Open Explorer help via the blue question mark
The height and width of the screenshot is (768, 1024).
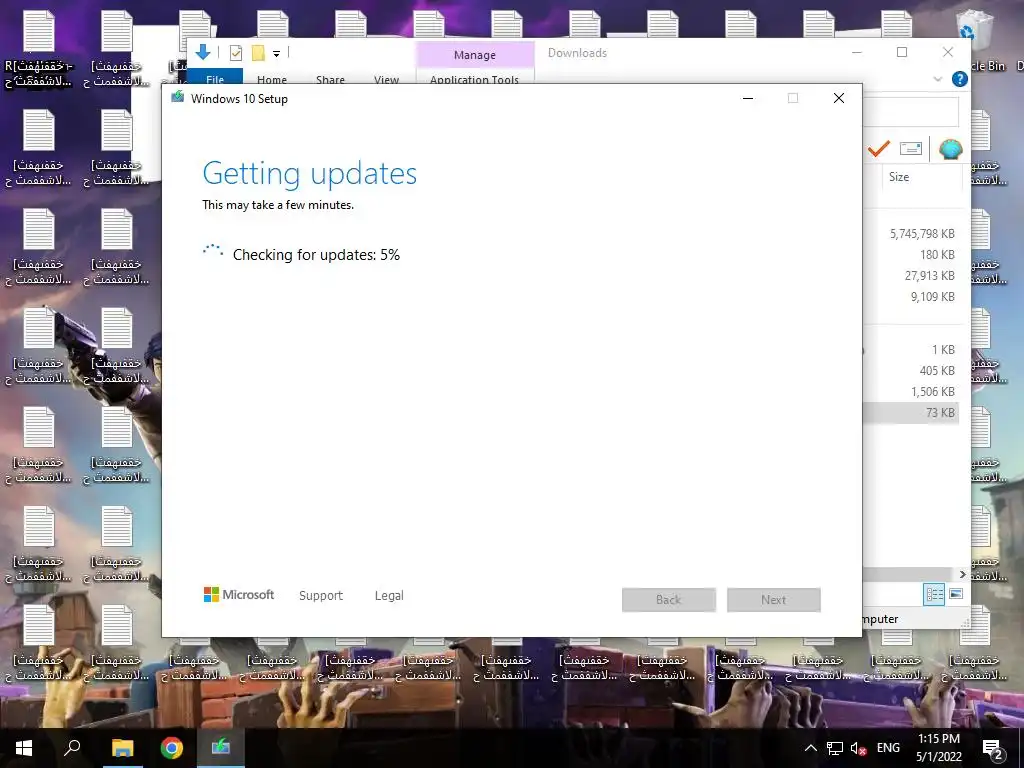click(x=960, y=79)
